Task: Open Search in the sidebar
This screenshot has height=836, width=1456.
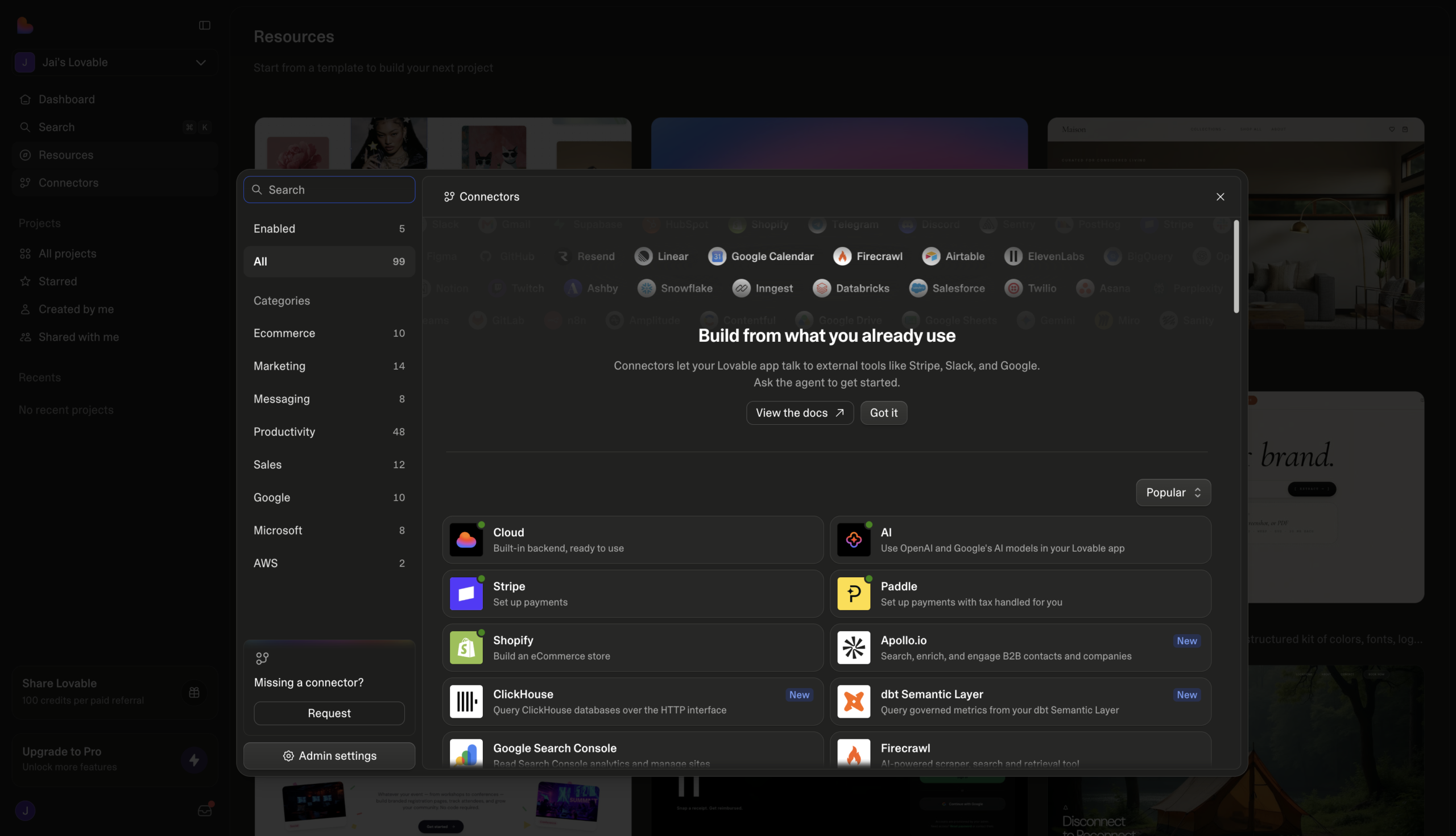Action: [x=115, y=127]
